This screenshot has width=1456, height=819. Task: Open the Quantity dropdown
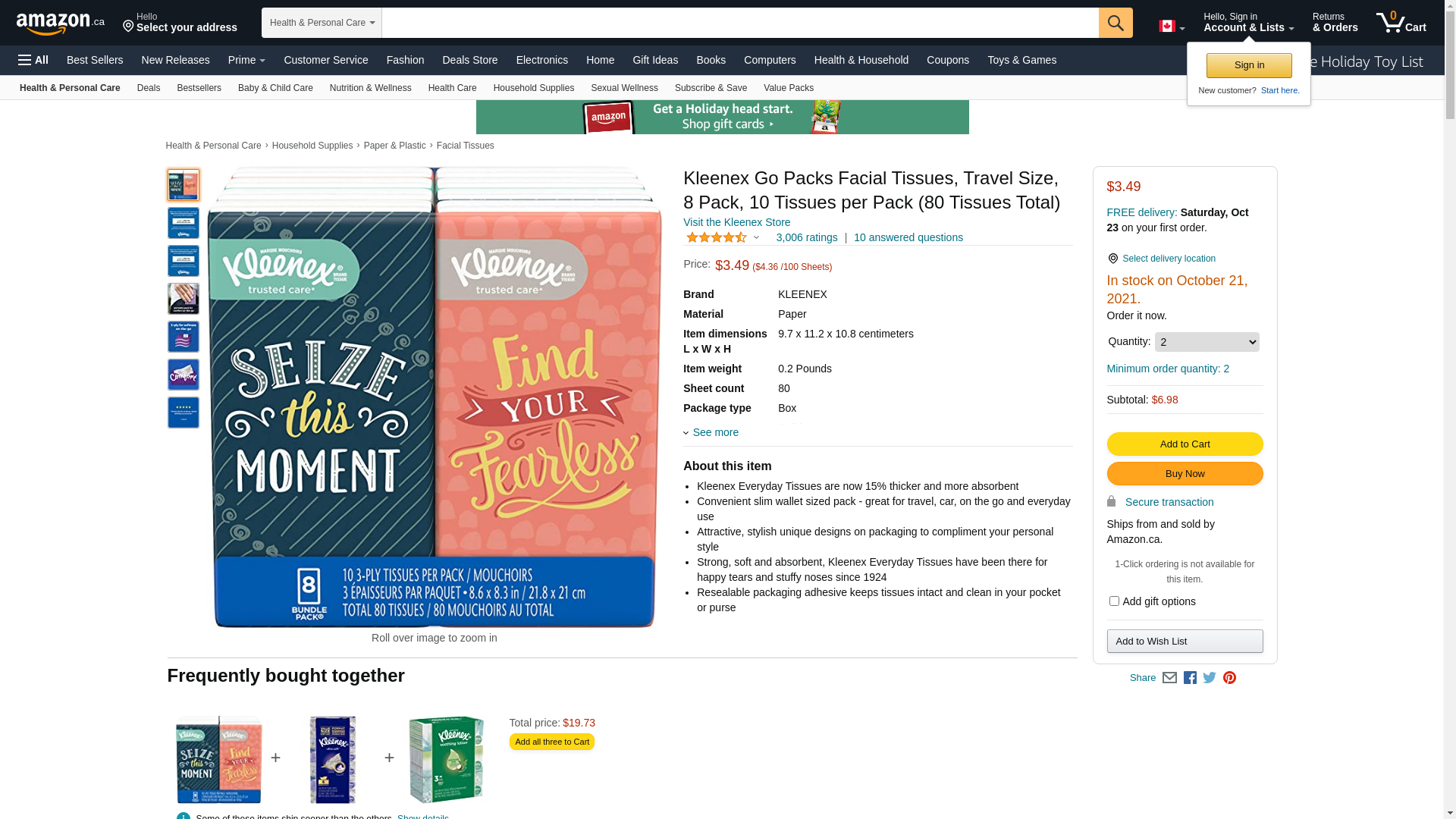[x=1207, y=342]
